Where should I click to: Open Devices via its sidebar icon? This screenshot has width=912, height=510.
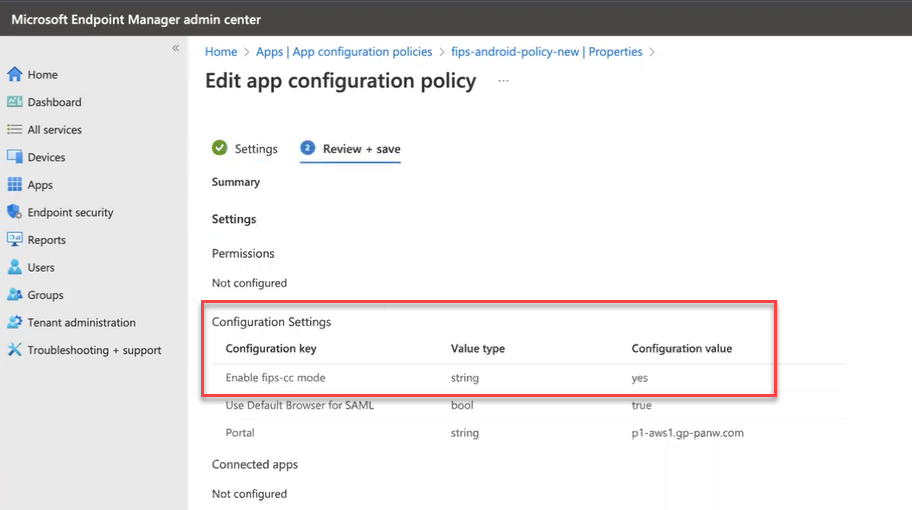pos(14,157)
